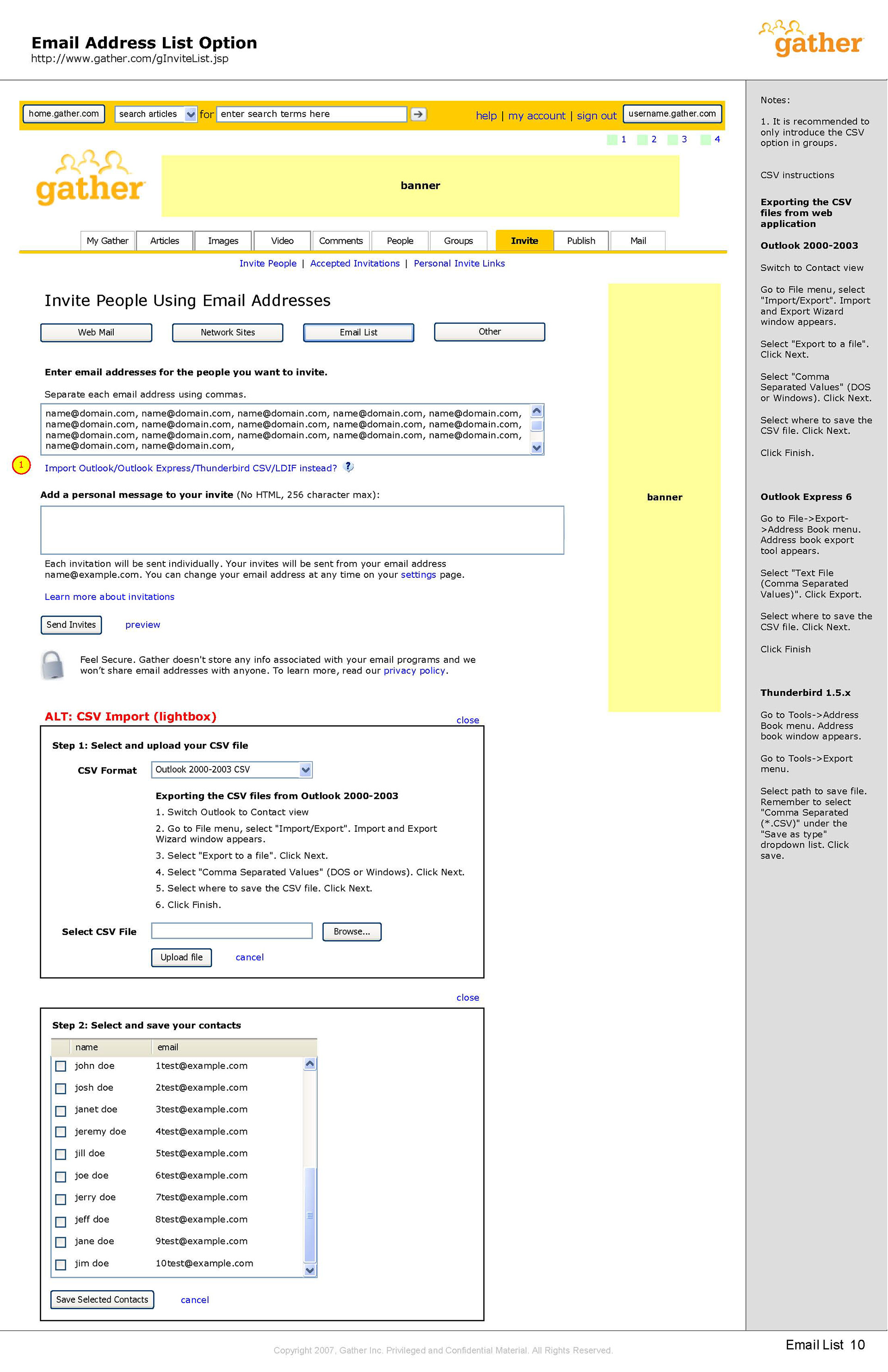
Task: Click close link above Step 1 lightbox
Action: tap(467, 720)
